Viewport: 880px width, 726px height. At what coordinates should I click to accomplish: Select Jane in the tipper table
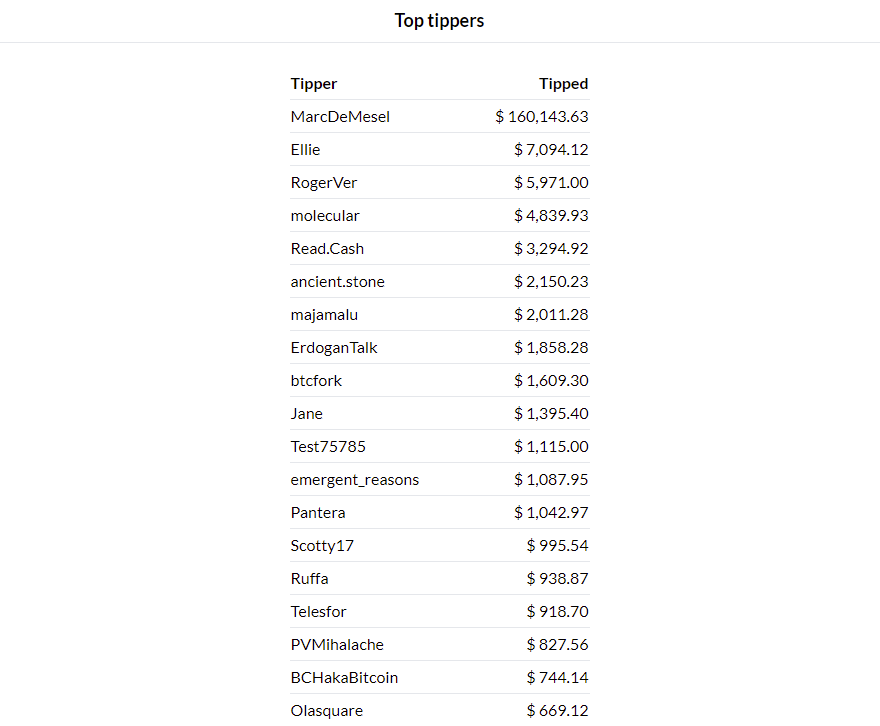coord(306,414)
